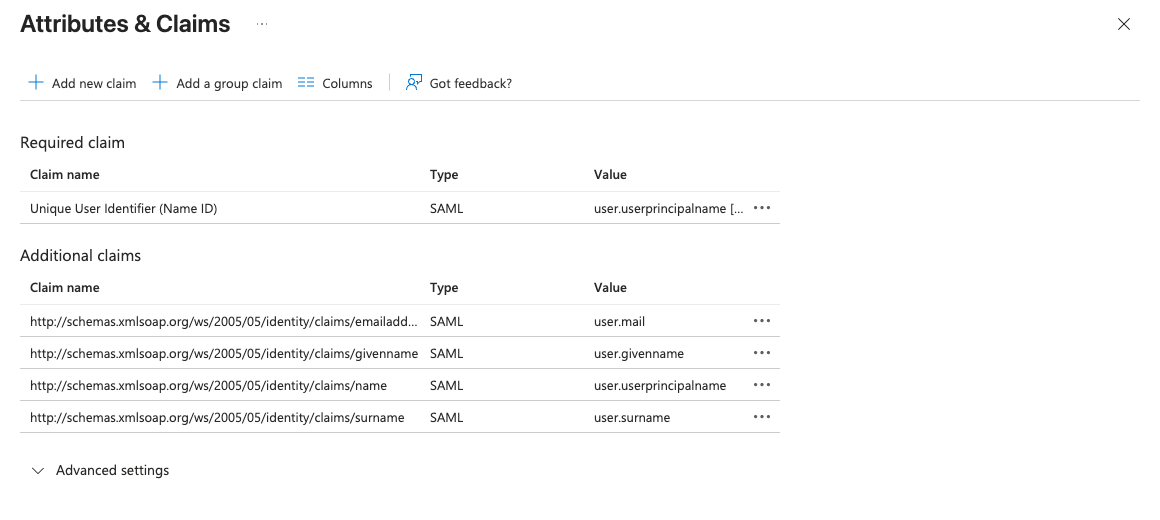Click the Columns label in the toolbar
The image size is (1160, 520).
click(x=347, y=84)
